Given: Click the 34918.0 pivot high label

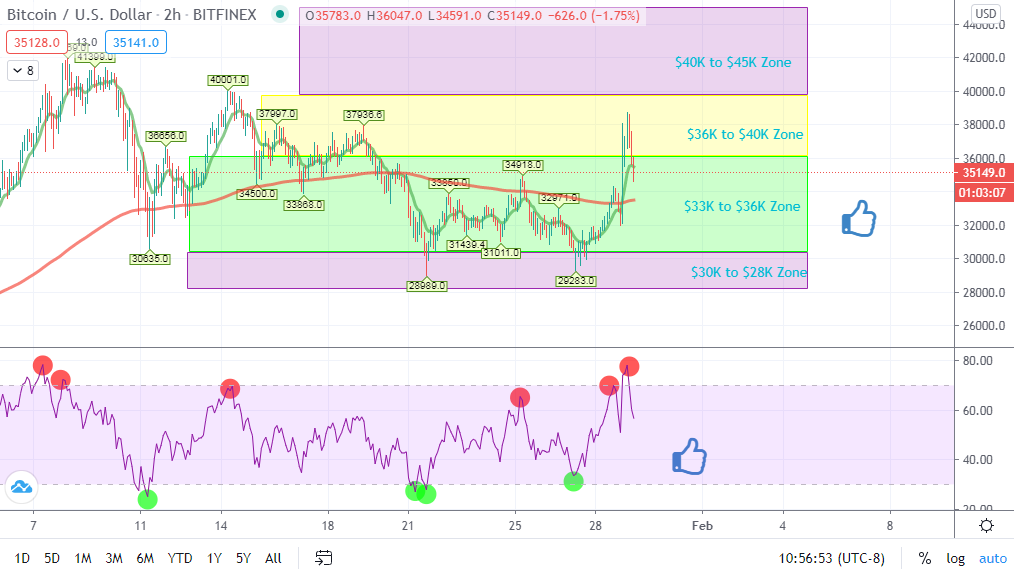Looking at the screenshot, I should 523,165.
